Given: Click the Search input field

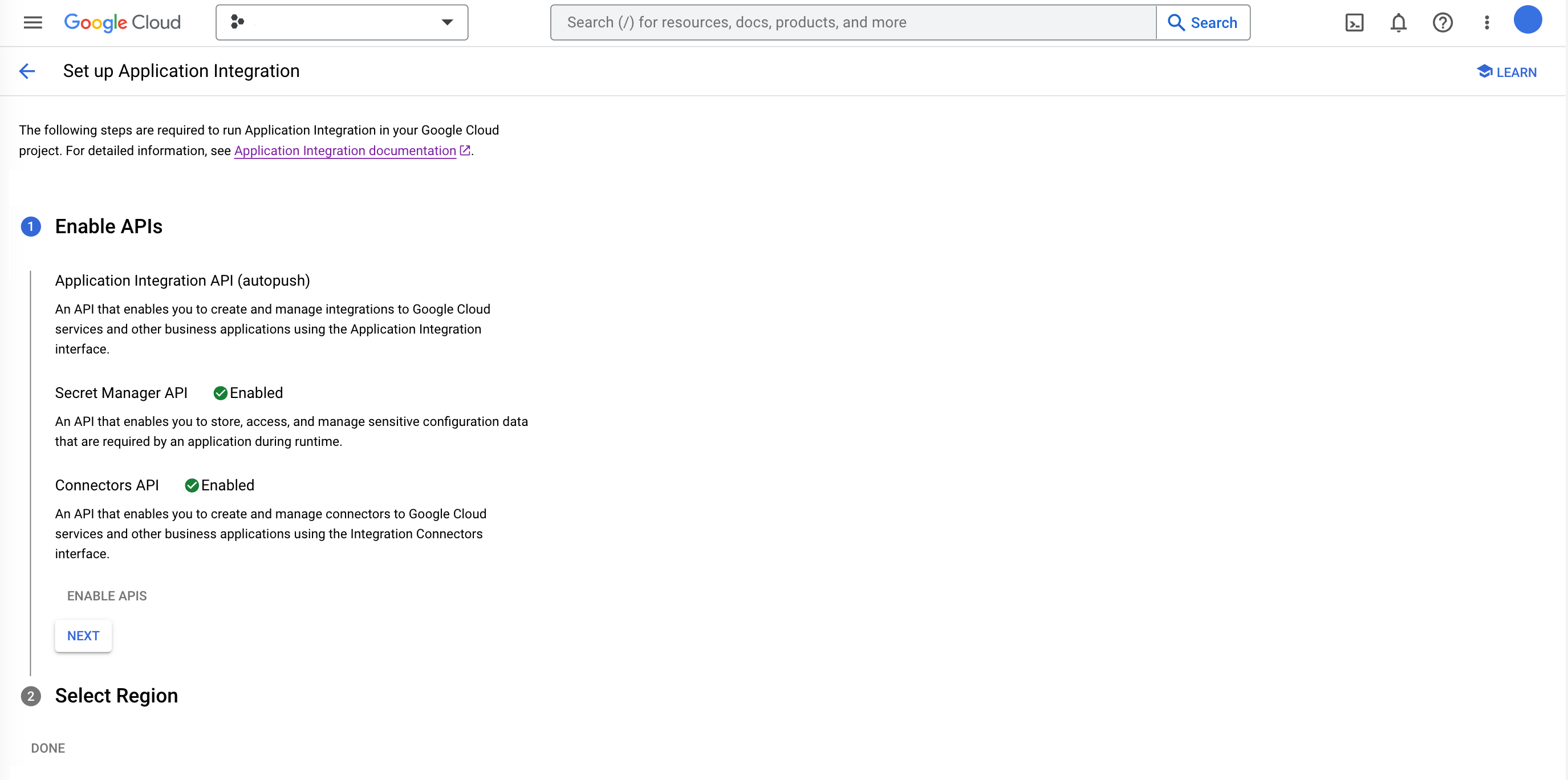Looking at the screenshot, I should point(854,22).
